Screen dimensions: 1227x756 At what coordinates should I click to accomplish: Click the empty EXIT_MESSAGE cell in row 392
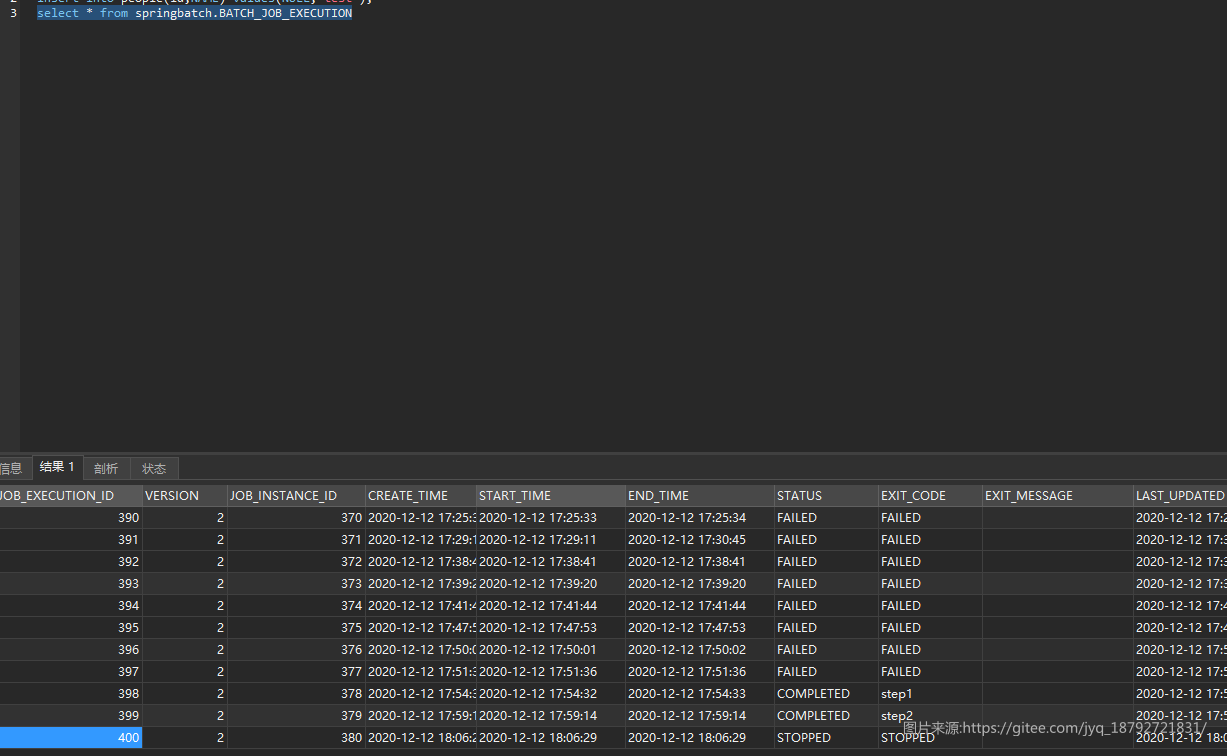click(1058, 562)
